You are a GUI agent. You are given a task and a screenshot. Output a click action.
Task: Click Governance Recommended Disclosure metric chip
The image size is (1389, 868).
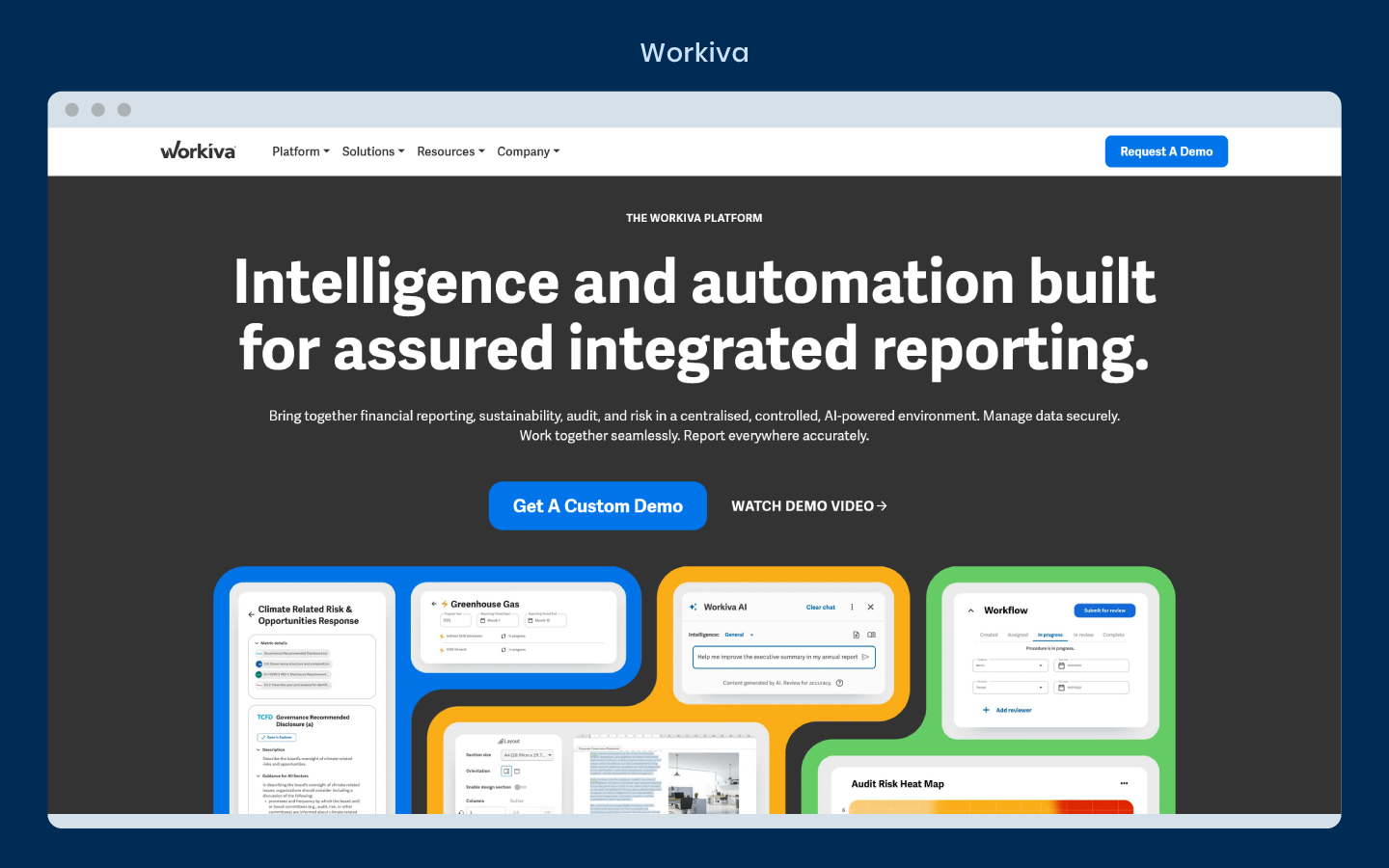pyautogui.click(x=292, y=653)
